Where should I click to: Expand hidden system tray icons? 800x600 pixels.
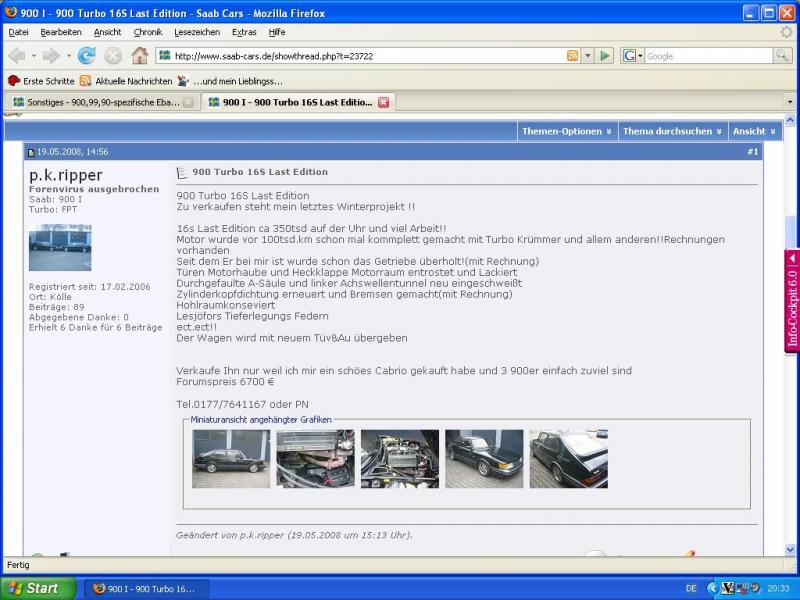pos(712,589)
